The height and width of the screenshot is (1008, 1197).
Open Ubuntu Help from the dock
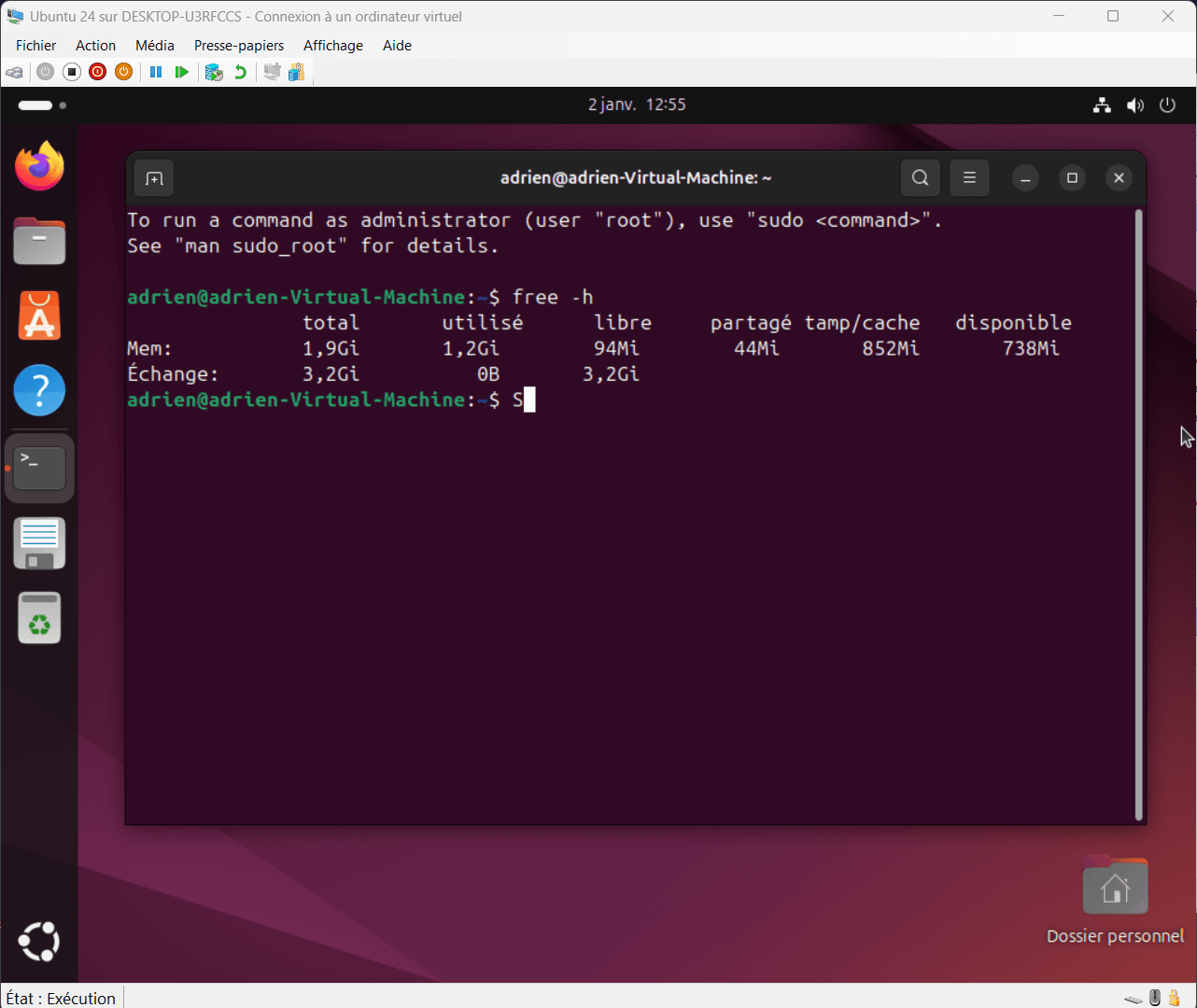(39, 390)
